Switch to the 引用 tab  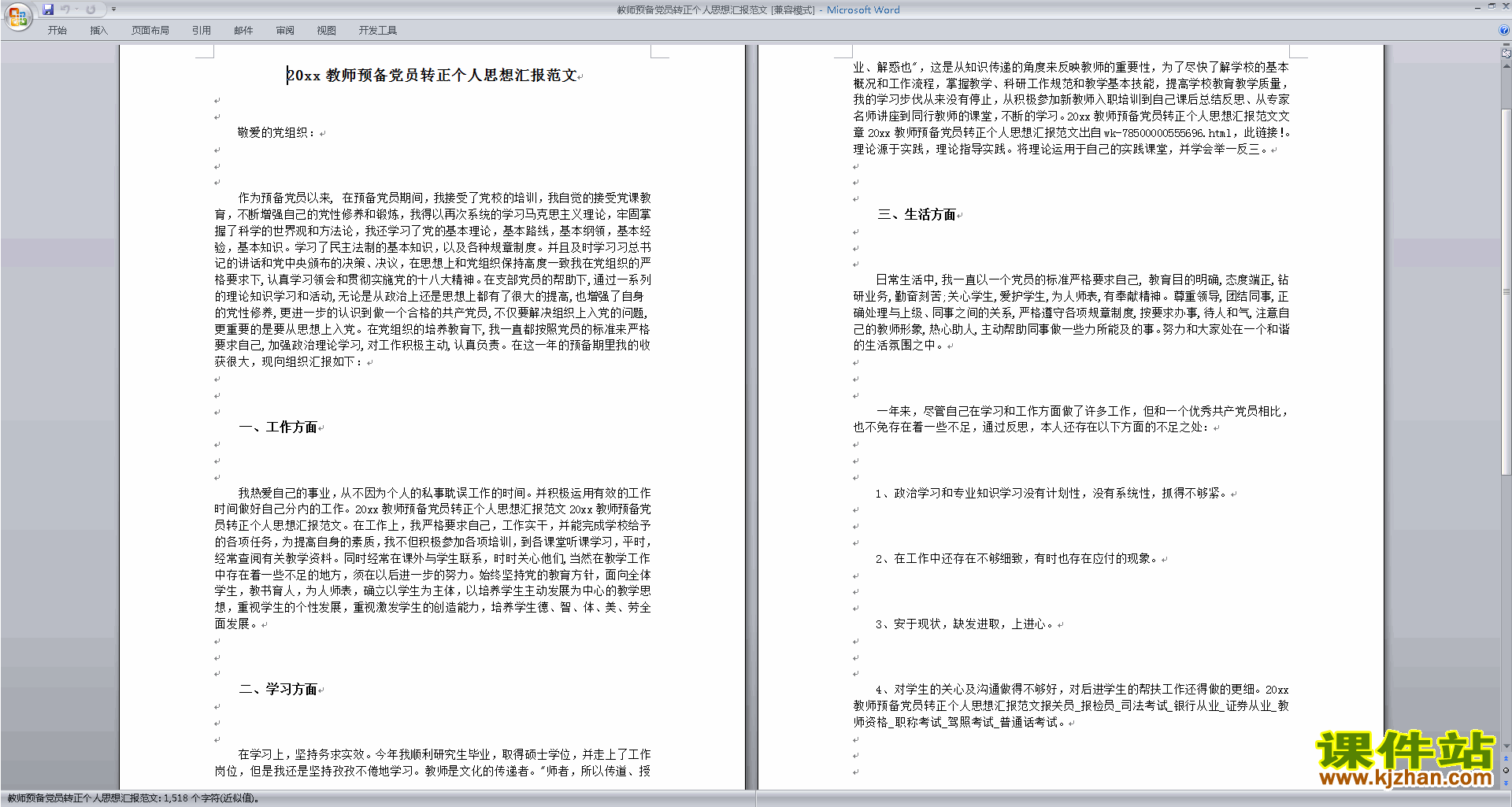pyautogui.click(x=202, y=31)
